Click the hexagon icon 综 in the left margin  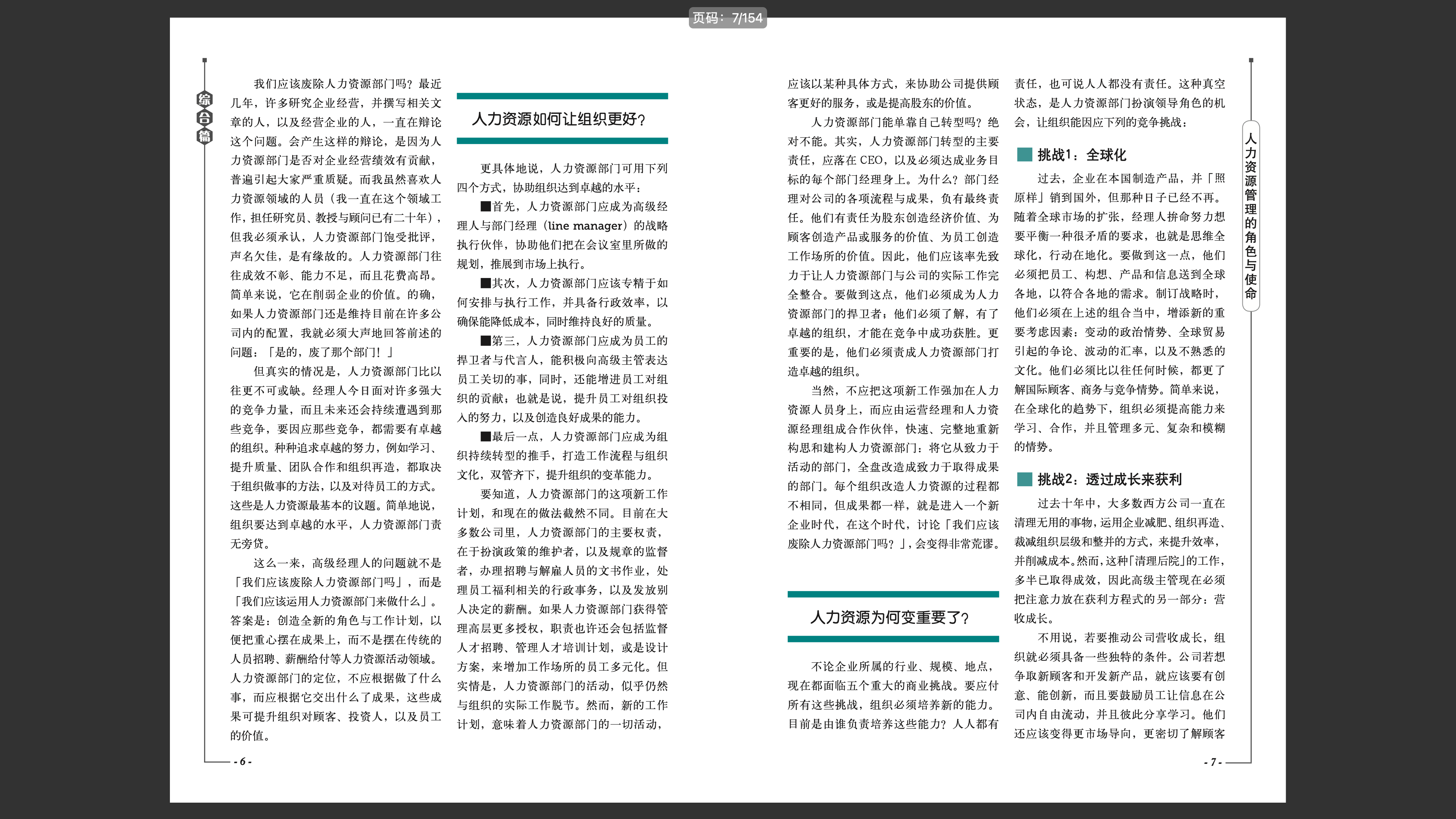(x=205, y=100)
